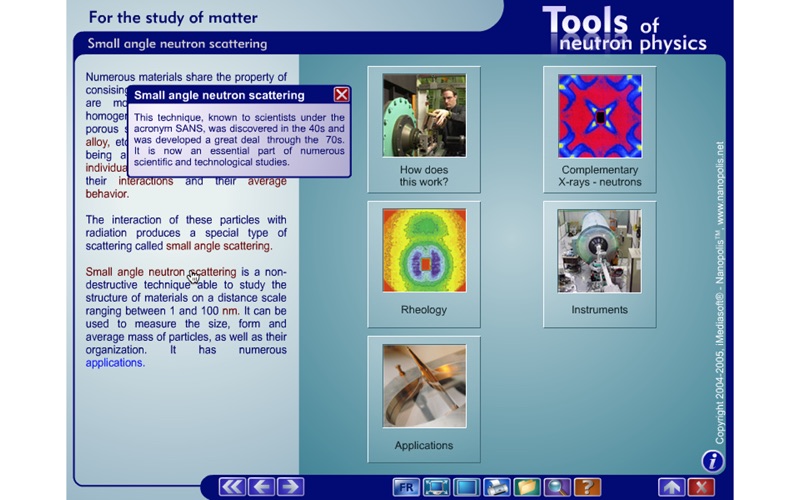Click the 'behavior.' red glossary link
The height and width of the screenshot is (500, 800).
point(107,194)
